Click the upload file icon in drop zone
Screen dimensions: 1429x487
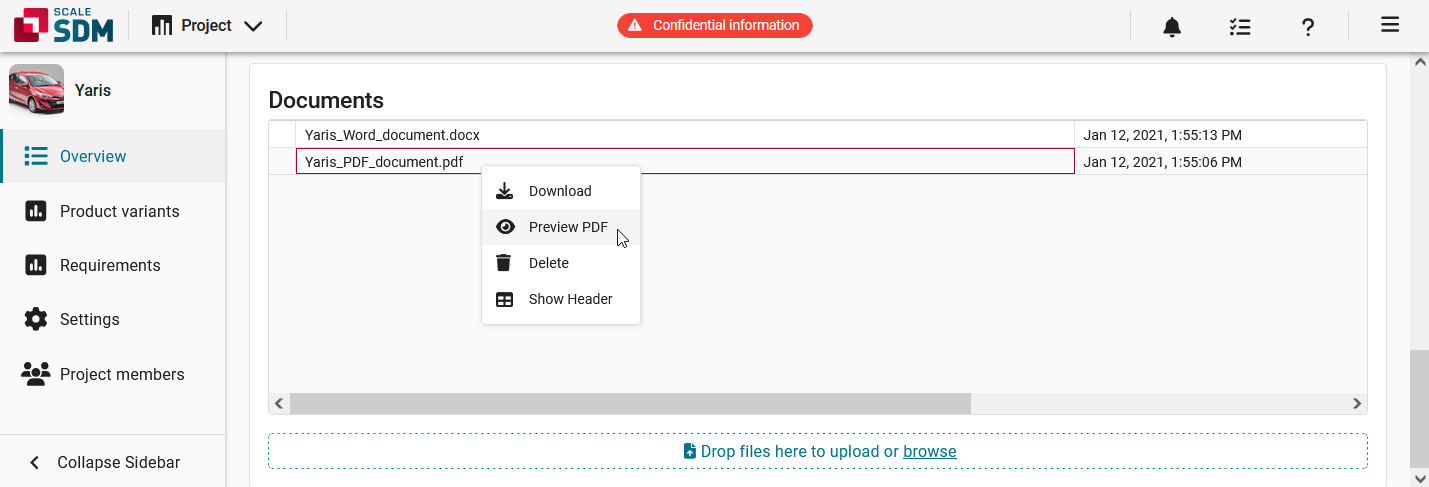point(689,451)
